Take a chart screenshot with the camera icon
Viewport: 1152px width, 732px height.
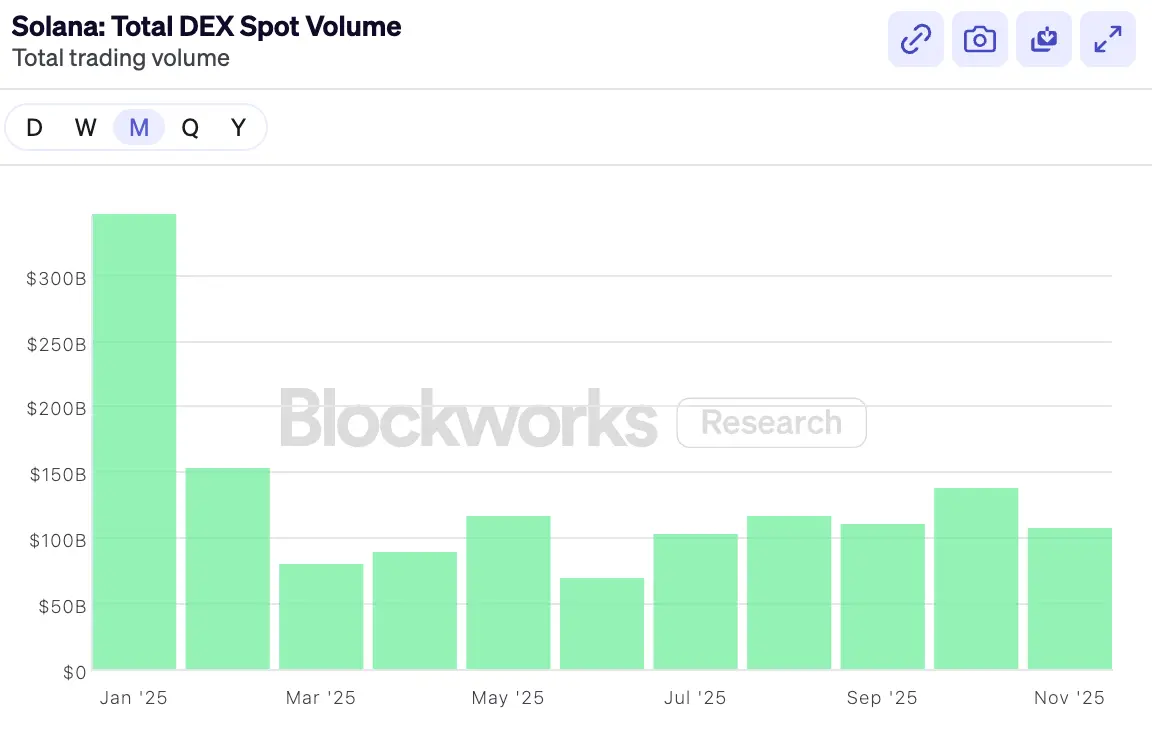coord(979,40)
